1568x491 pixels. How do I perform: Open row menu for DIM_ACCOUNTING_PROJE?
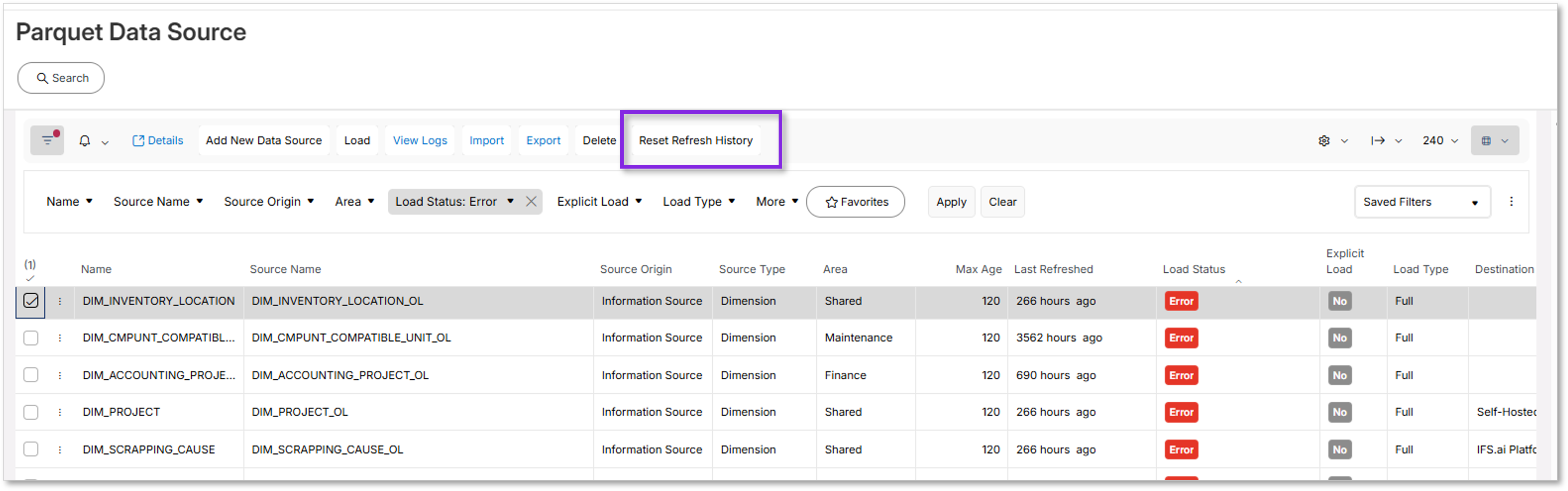pos(60,375)
